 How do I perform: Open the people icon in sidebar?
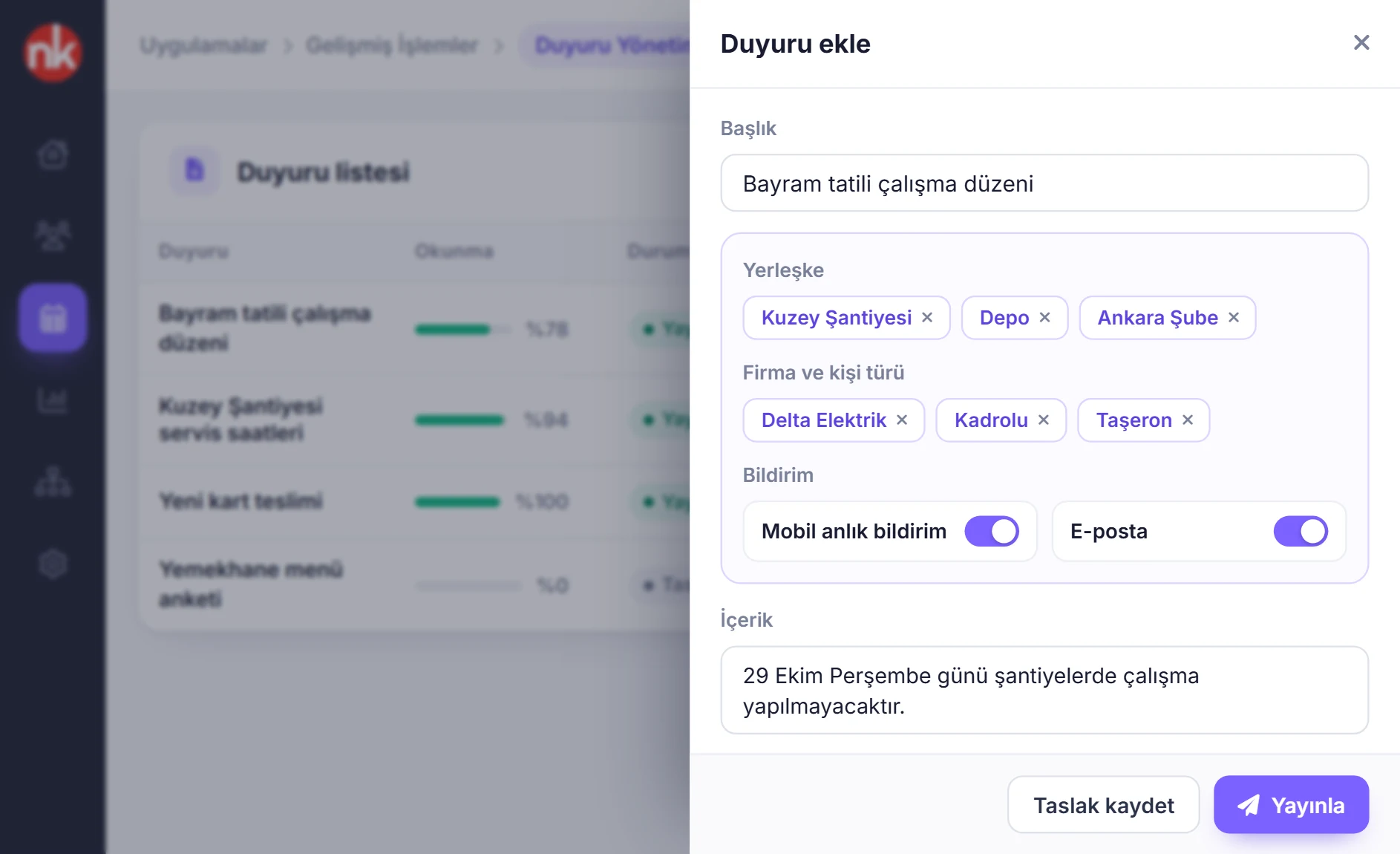click(53, 236)
